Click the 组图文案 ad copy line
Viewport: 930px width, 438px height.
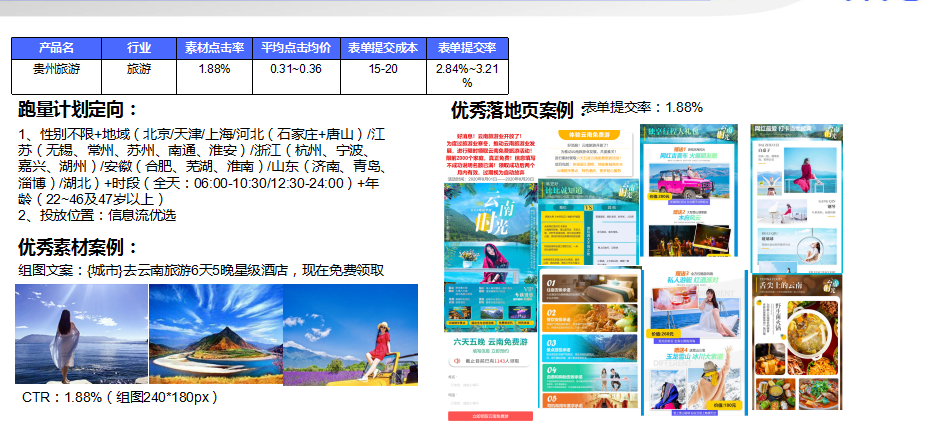(201, 271)
